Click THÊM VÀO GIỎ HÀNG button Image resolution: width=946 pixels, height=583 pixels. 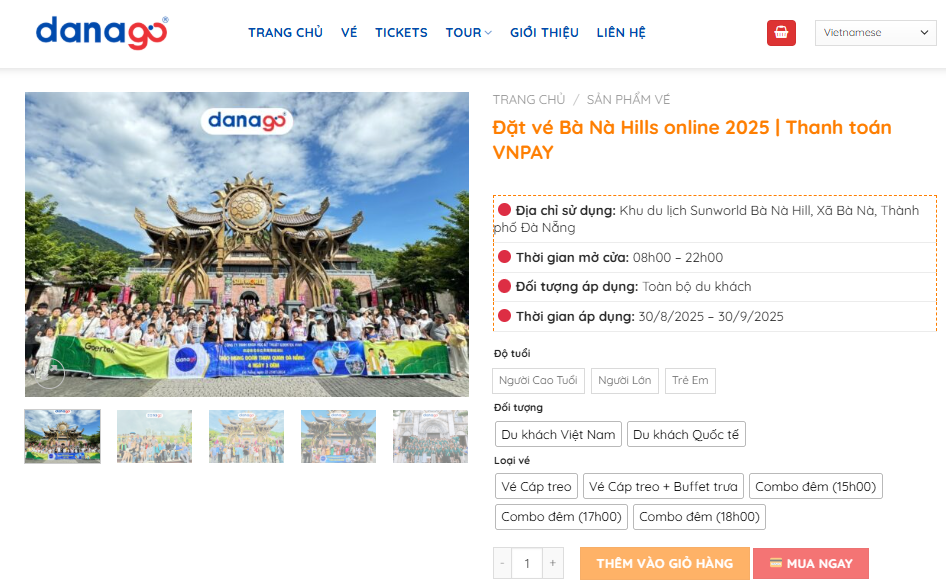pos(665,564)
